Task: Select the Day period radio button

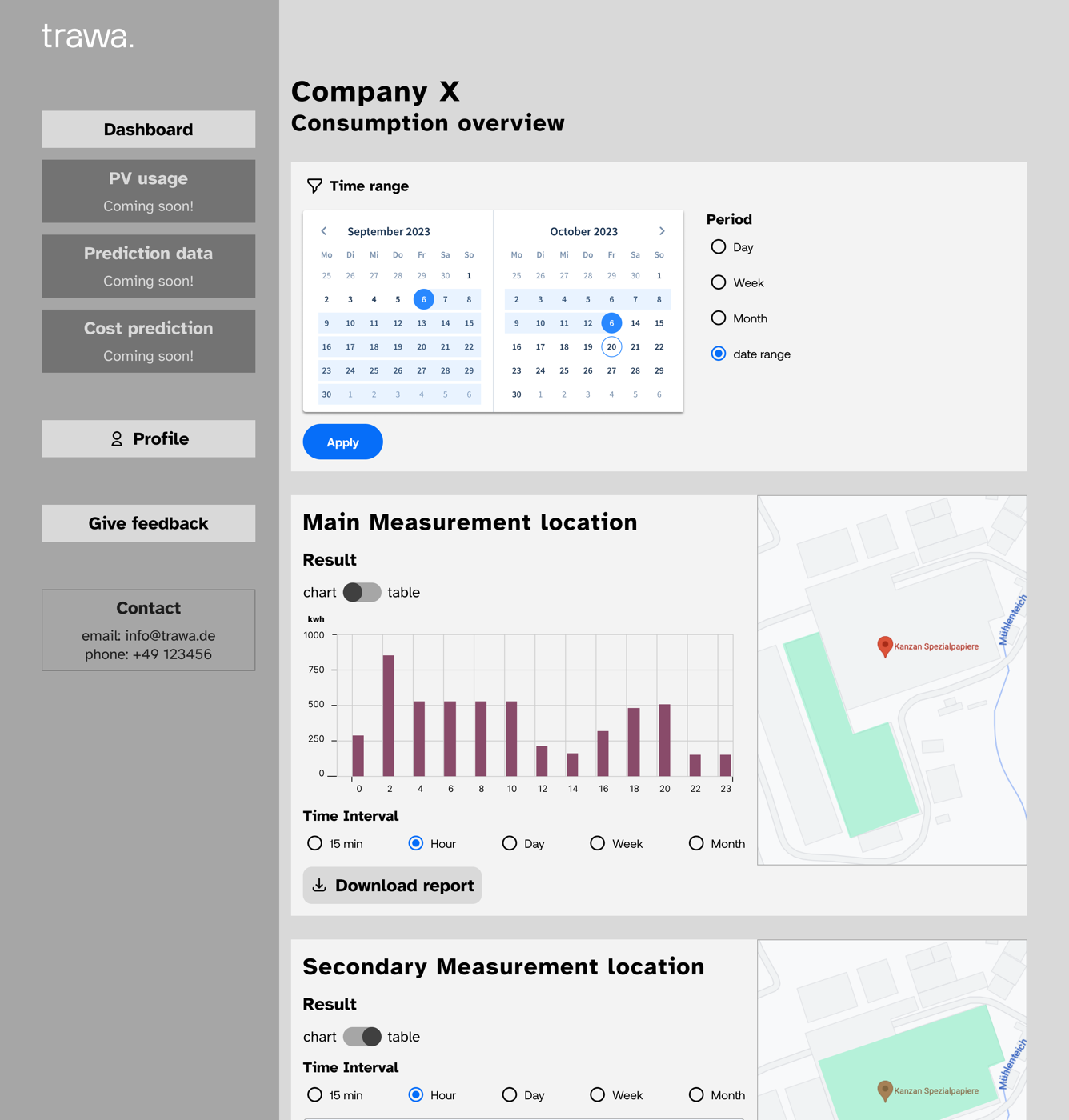Action: click(x=719, y=247)
